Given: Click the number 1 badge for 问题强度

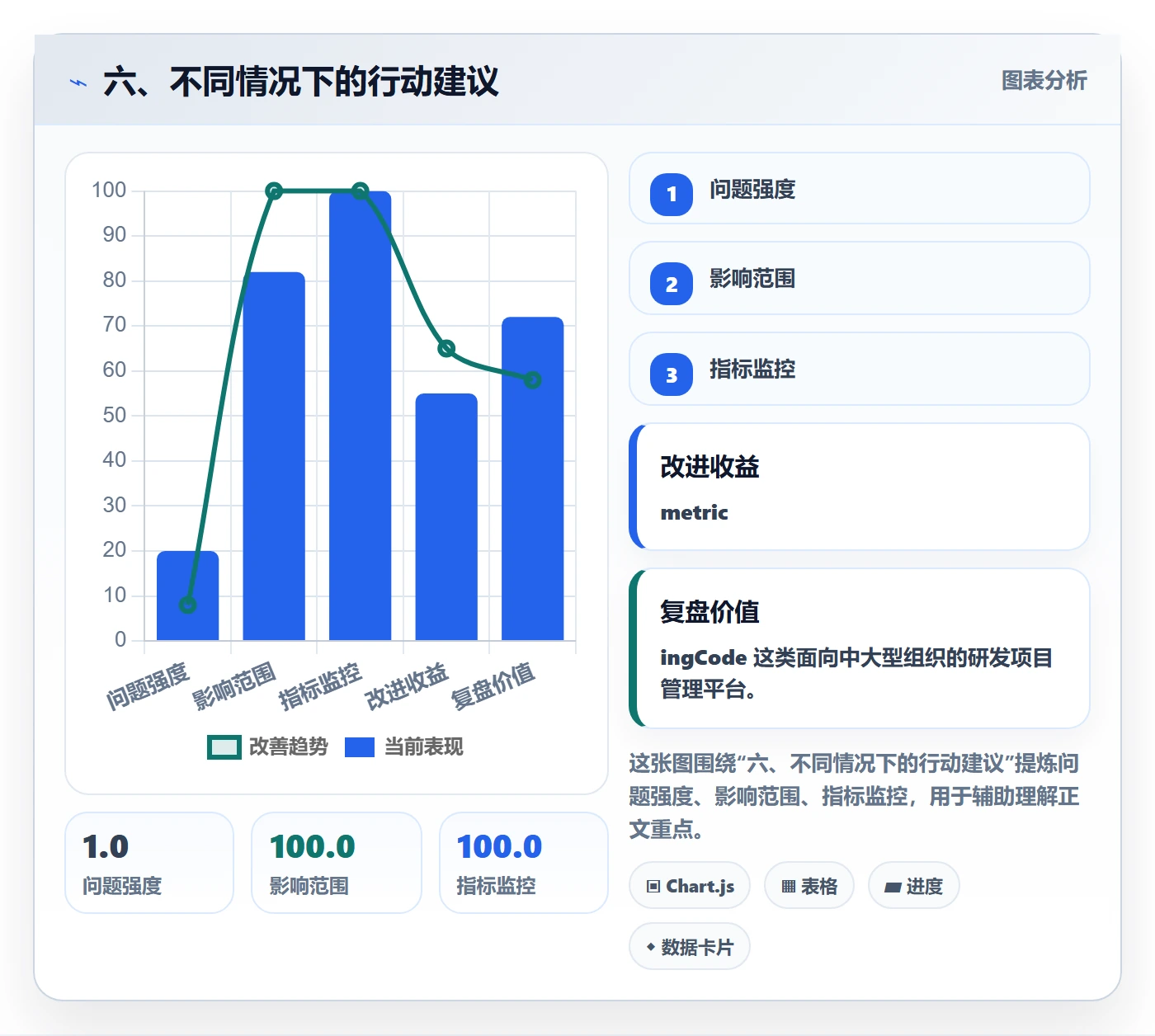Looking at the screenshot, I should click(x=672, y=195).
